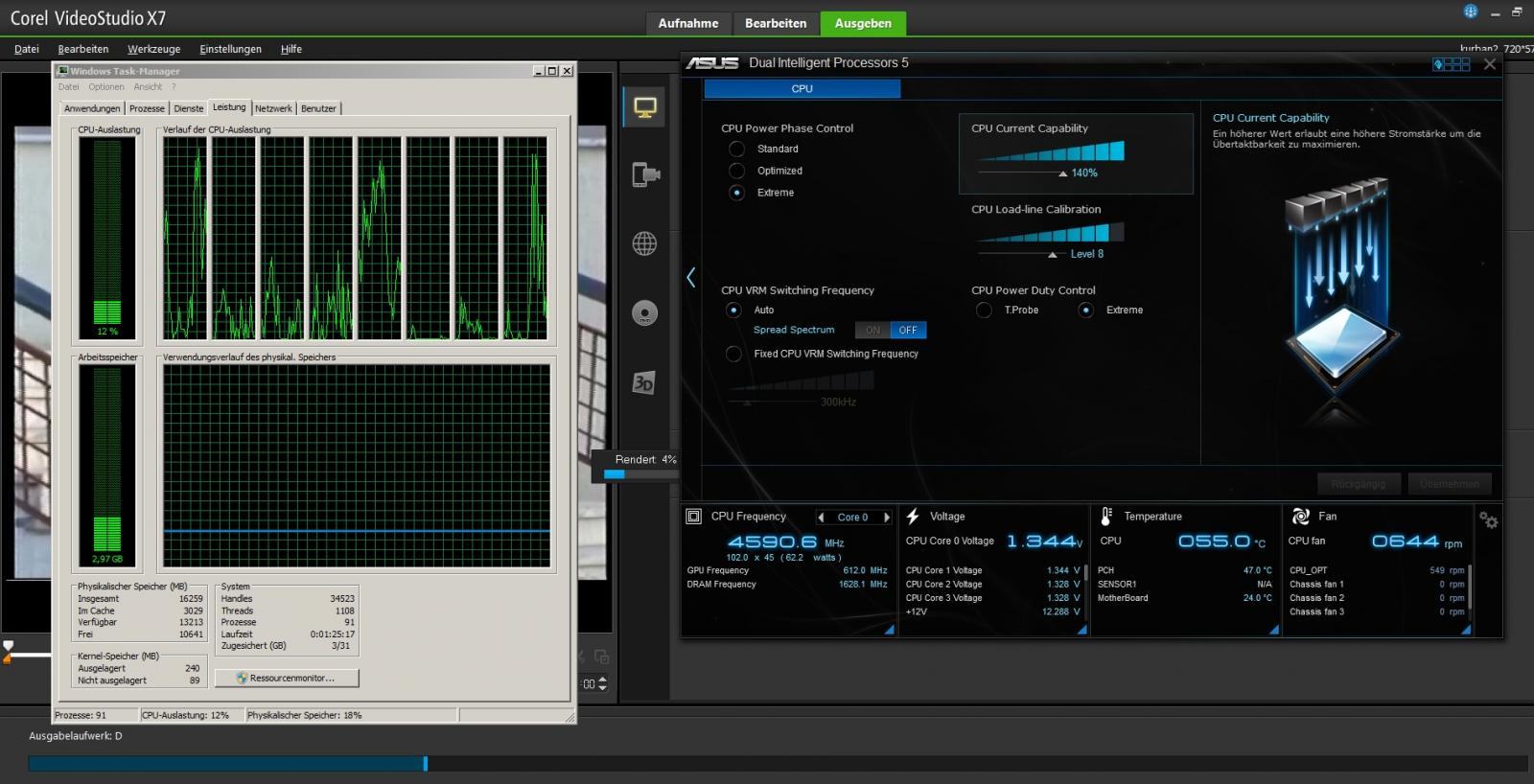Open the CPU tab in ASUS window
1534x784 pixels.
[x=802, y=89]
